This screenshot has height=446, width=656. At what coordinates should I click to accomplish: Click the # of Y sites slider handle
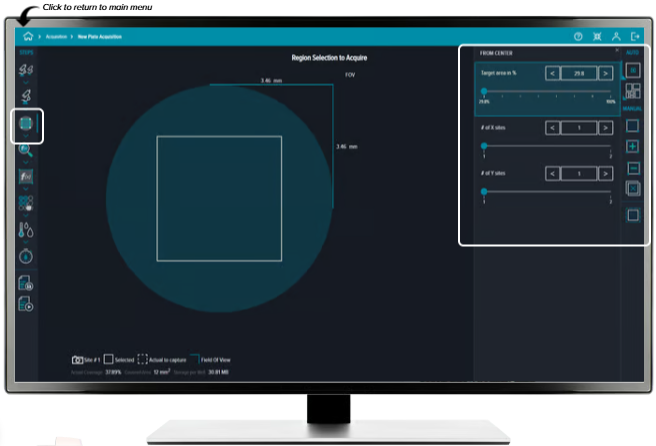(x=484, y=191)
